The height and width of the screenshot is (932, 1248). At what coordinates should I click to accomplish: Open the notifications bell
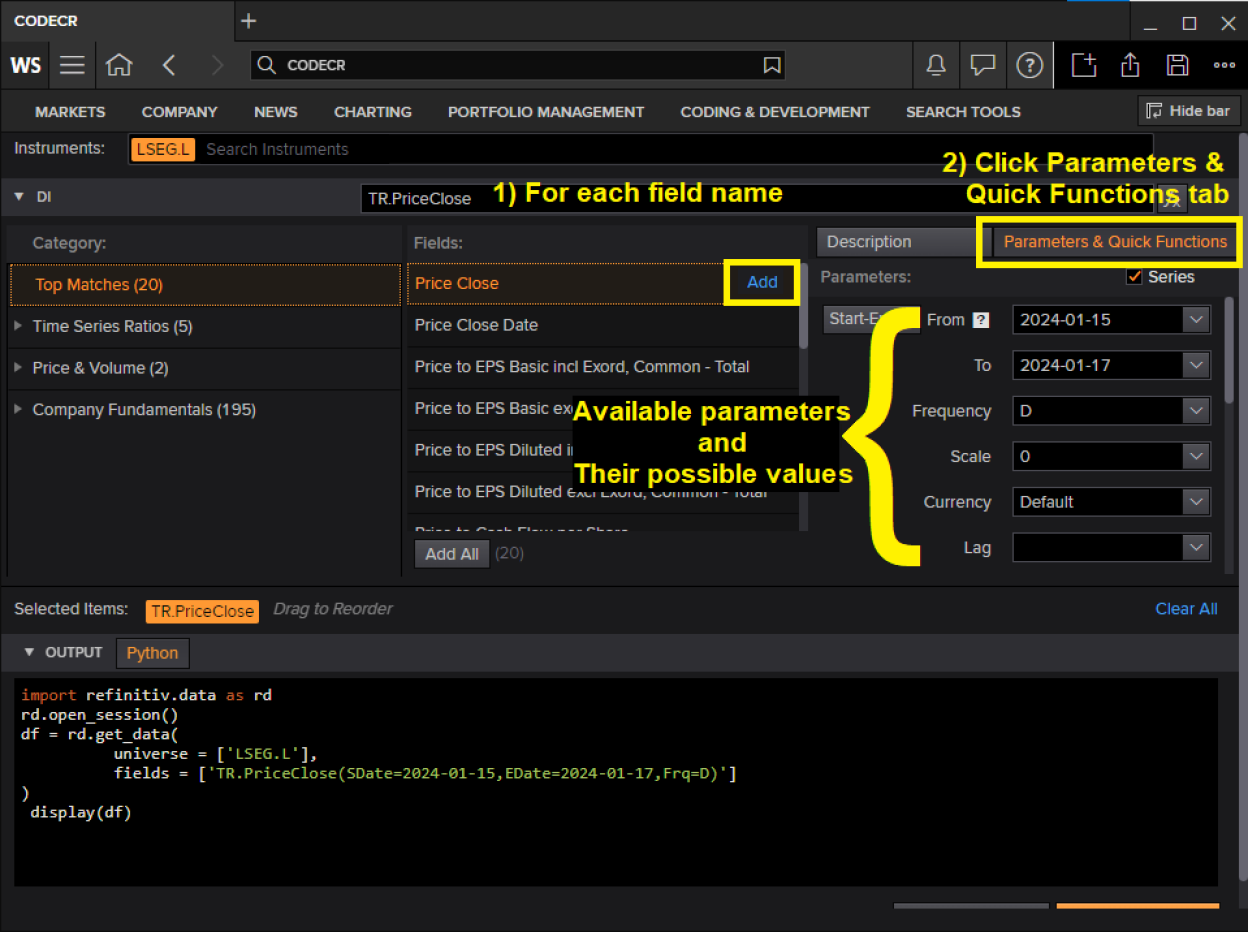click(936, 65)
